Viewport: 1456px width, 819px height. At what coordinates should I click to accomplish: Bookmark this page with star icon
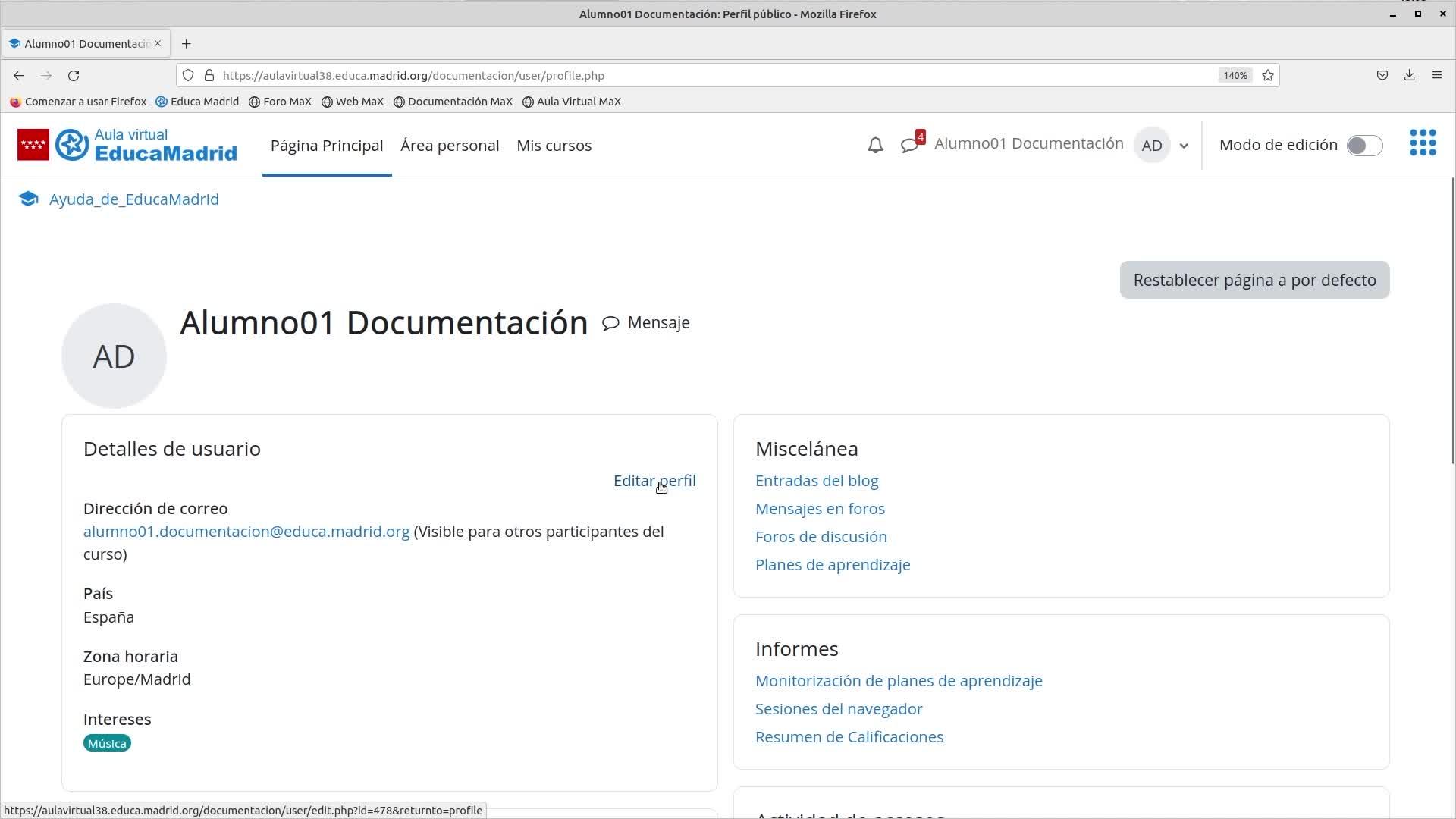[x=1268, y=75]
